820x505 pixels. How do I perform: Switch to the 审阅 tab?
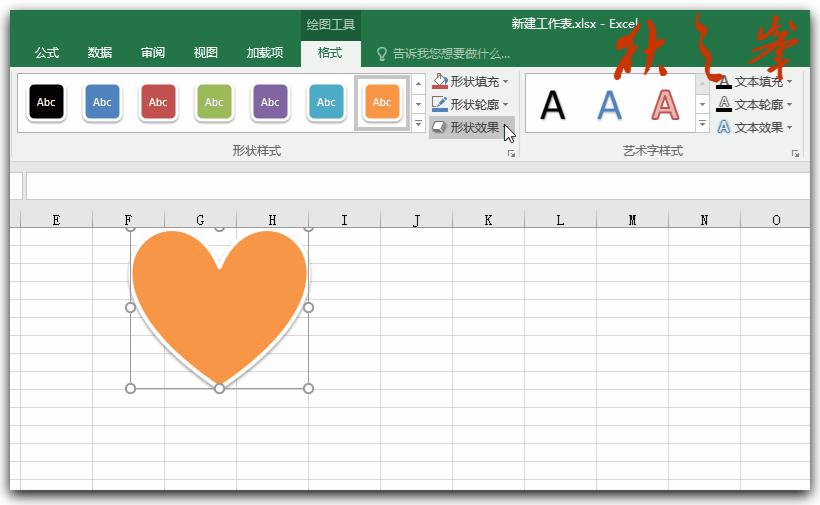[x=153, y=53]
